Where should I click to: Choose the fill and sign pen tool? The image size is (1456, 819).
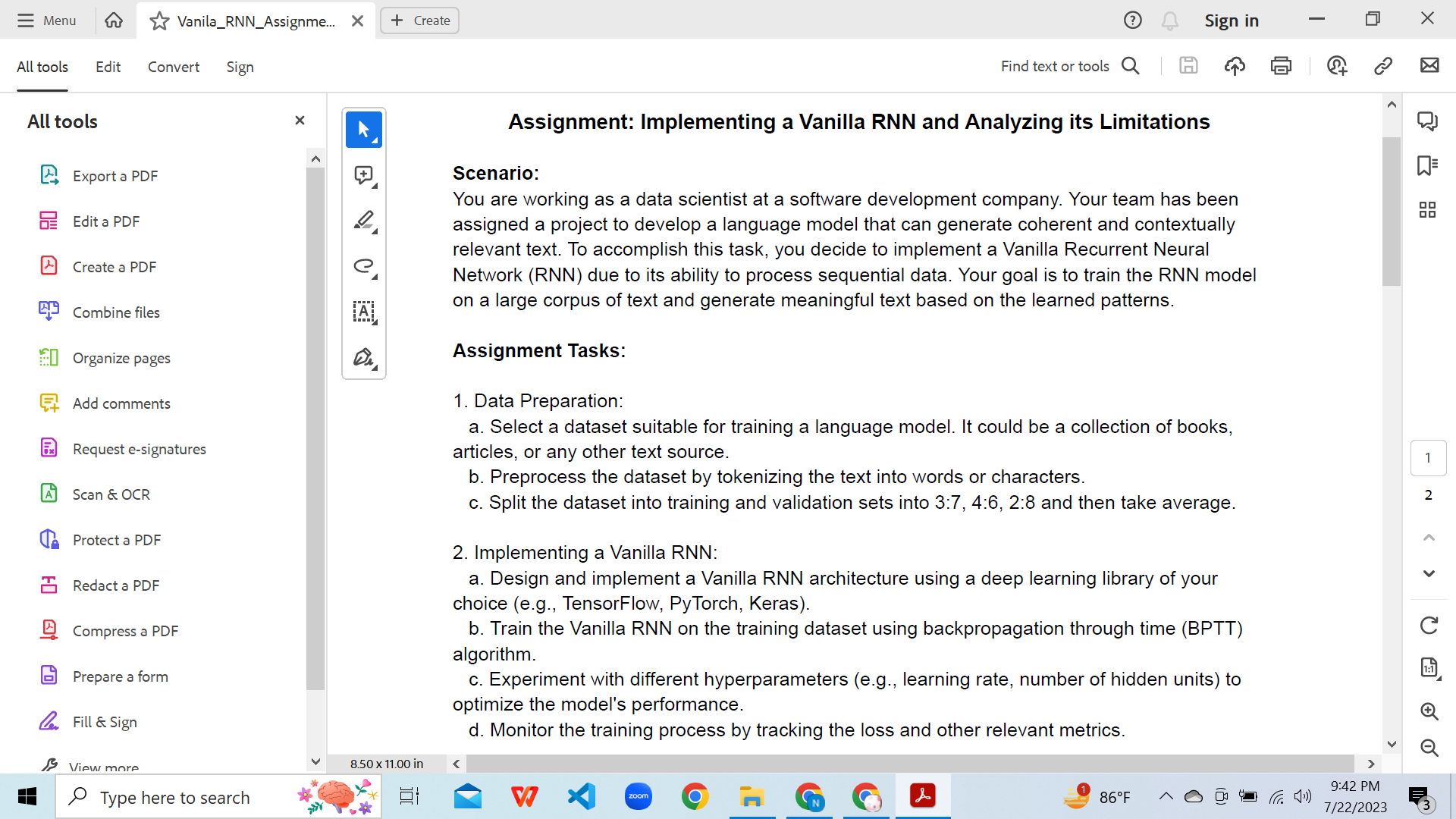point(364,357)
